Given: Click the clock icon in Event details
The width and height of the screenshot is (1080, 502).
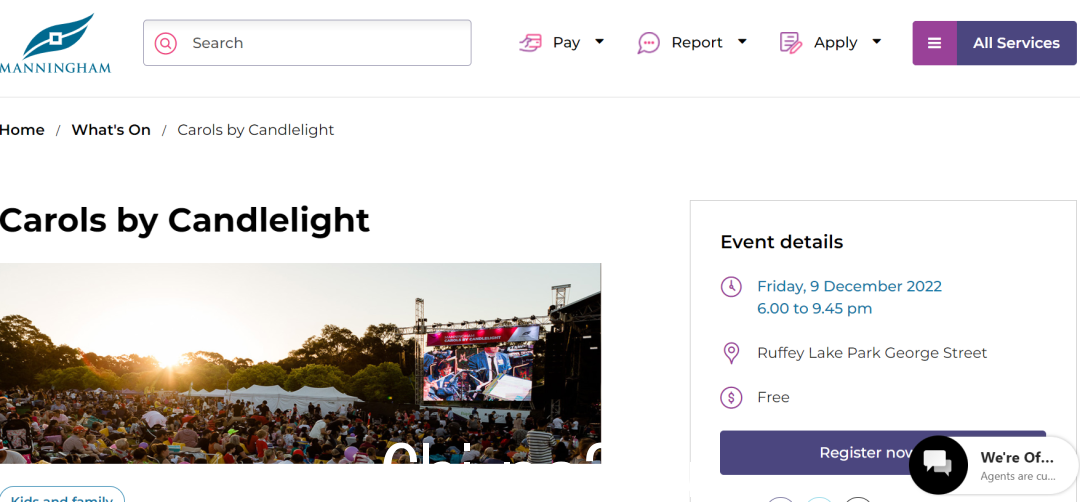Looking at the screenshot, I should tap(731, 287).
